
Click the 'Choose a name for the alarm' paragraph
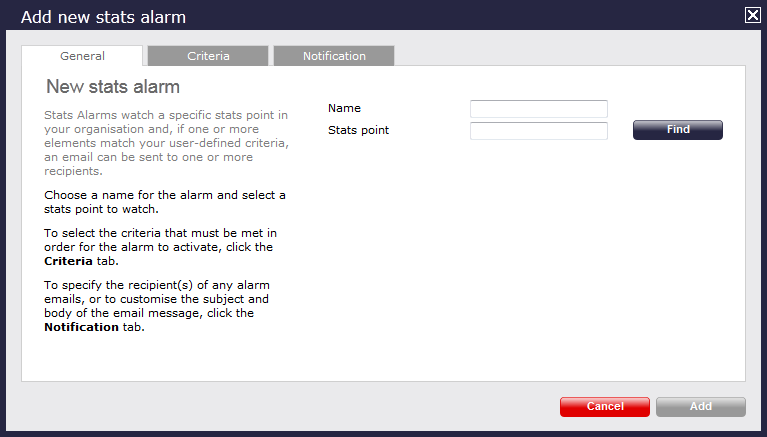(x=165, y=202)
